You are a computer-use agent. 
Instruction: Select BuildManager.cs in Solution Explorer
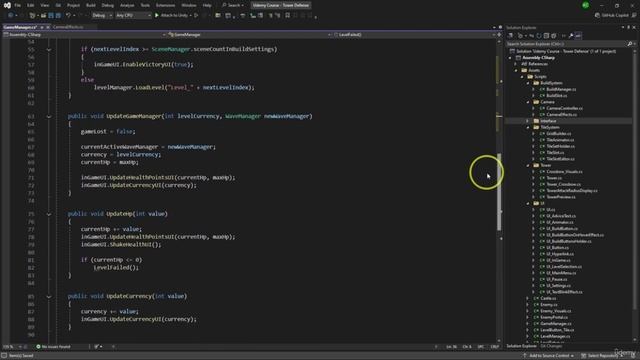[561, 89]
